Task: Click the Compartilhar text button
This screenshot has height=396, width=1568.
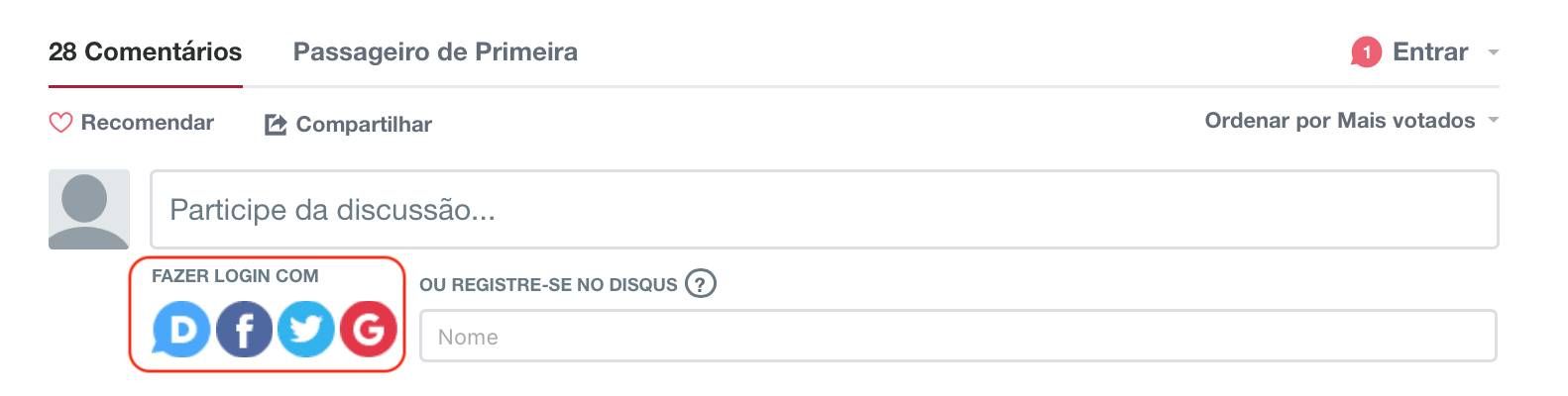Action: [x=364, y=125]
